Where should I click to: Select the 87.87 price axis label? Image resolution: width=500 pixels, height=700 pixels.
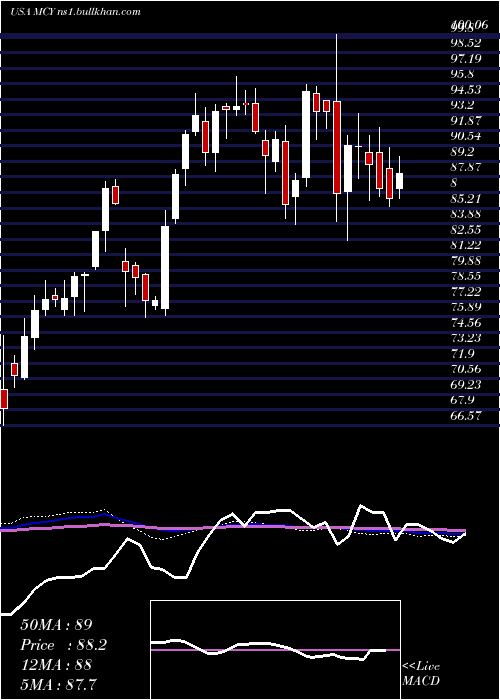point(466,167)
